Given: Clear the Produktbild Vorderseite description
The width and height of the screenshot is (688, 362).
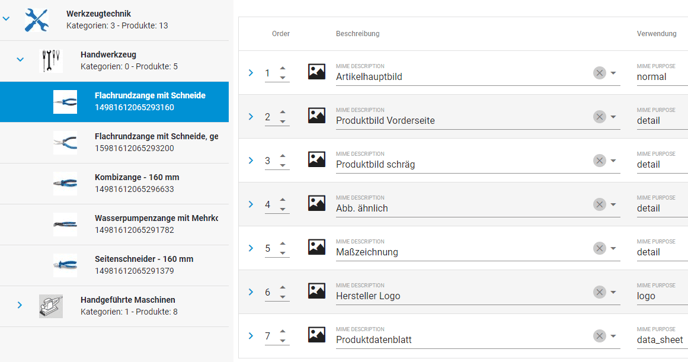Looking at the screenshot, I should [x=599, y=117].
